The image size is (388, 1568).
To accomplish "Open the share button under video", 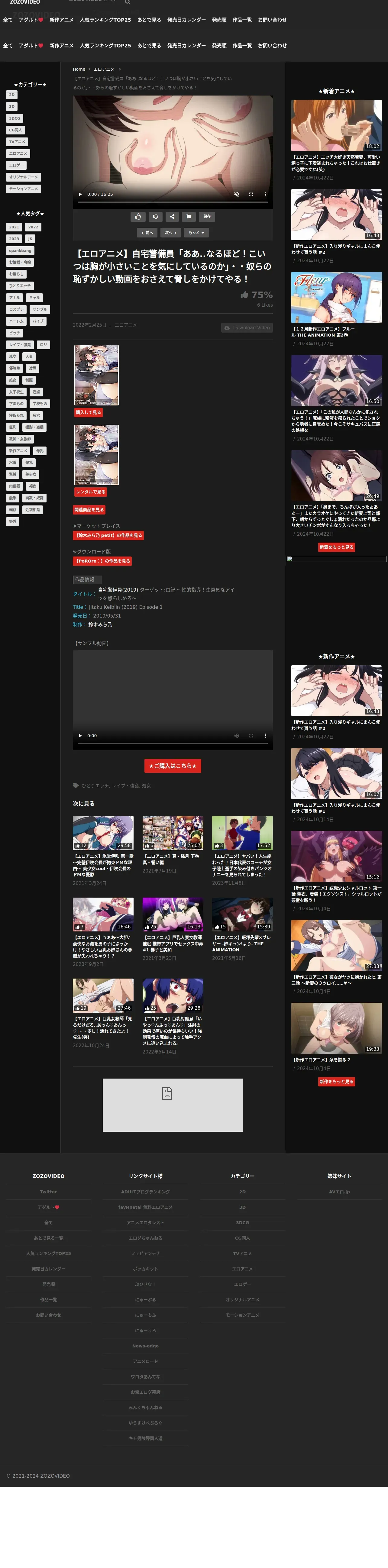I will click(x=172, y=216).
